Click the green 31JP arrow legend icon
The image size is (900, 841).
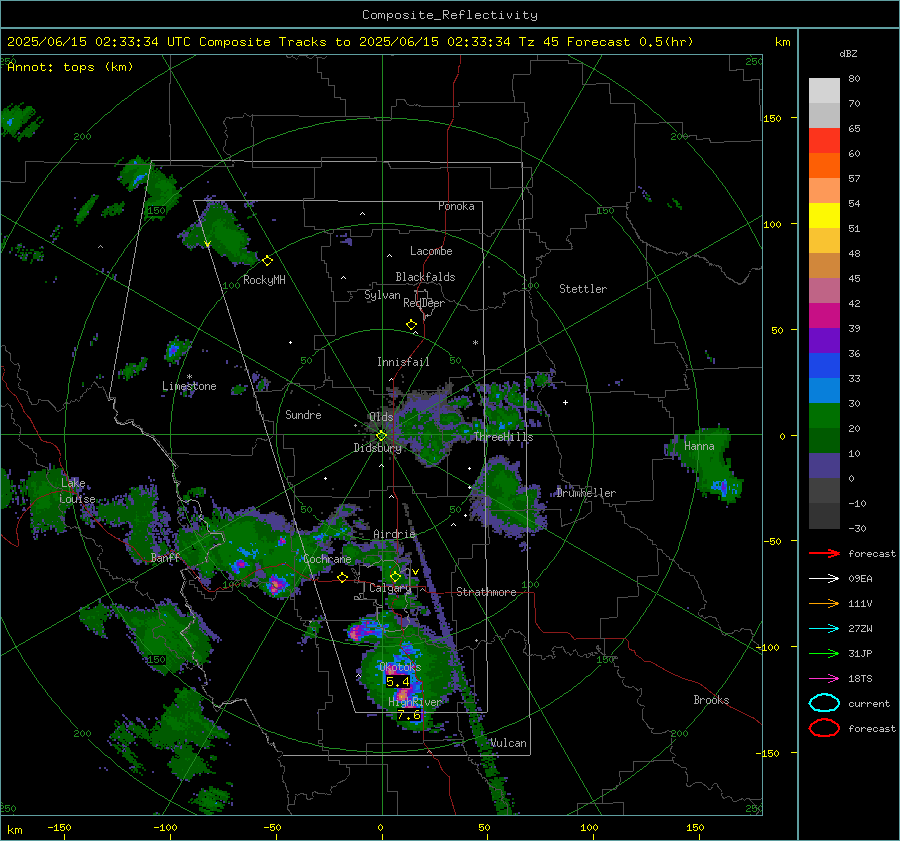tap(824, 653)
